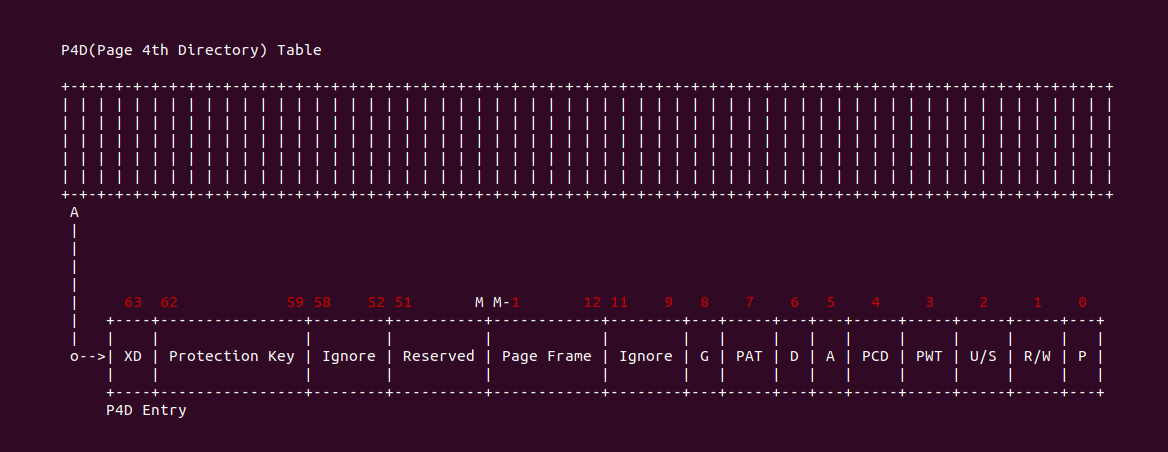Click the G bit field
1168x452 pixels.
click(x=704, y=356)
